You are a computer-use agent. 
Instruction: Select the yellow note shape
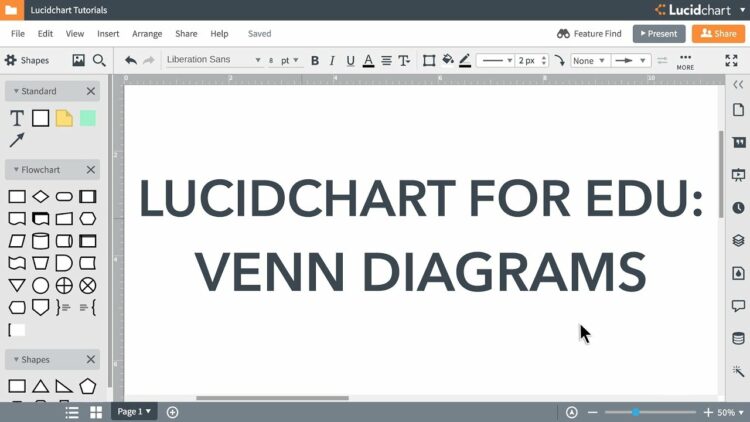pyautogui.click(x=64, y=118)
